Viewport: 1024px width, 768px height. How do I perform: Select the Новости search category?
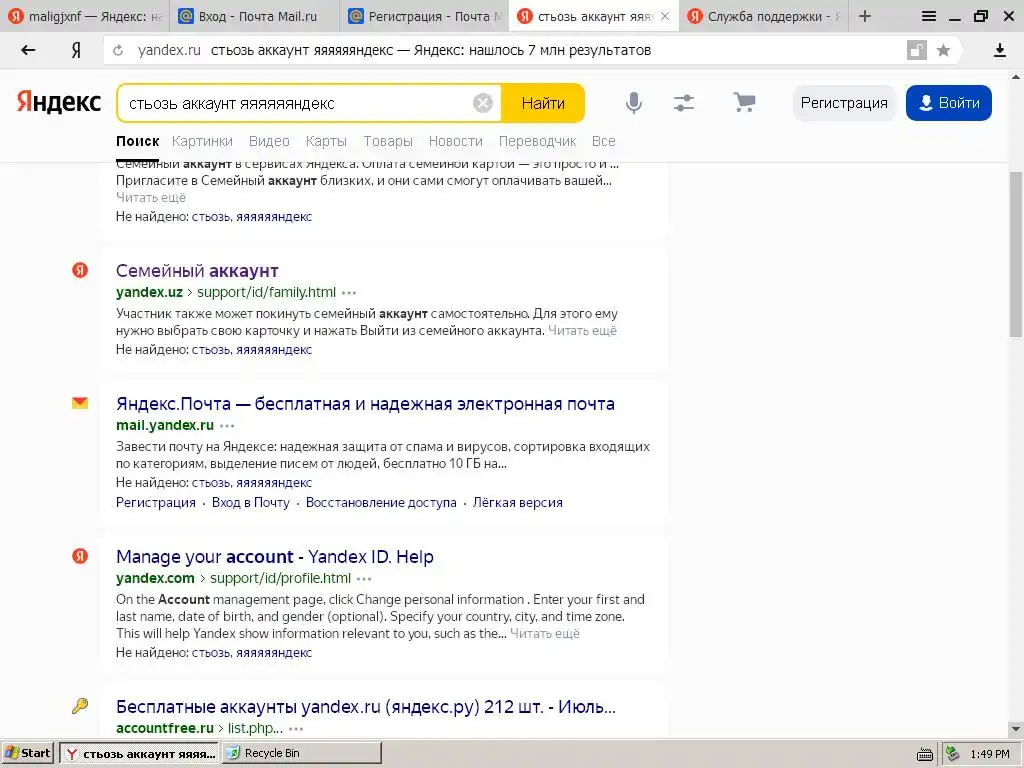point(456,141)
